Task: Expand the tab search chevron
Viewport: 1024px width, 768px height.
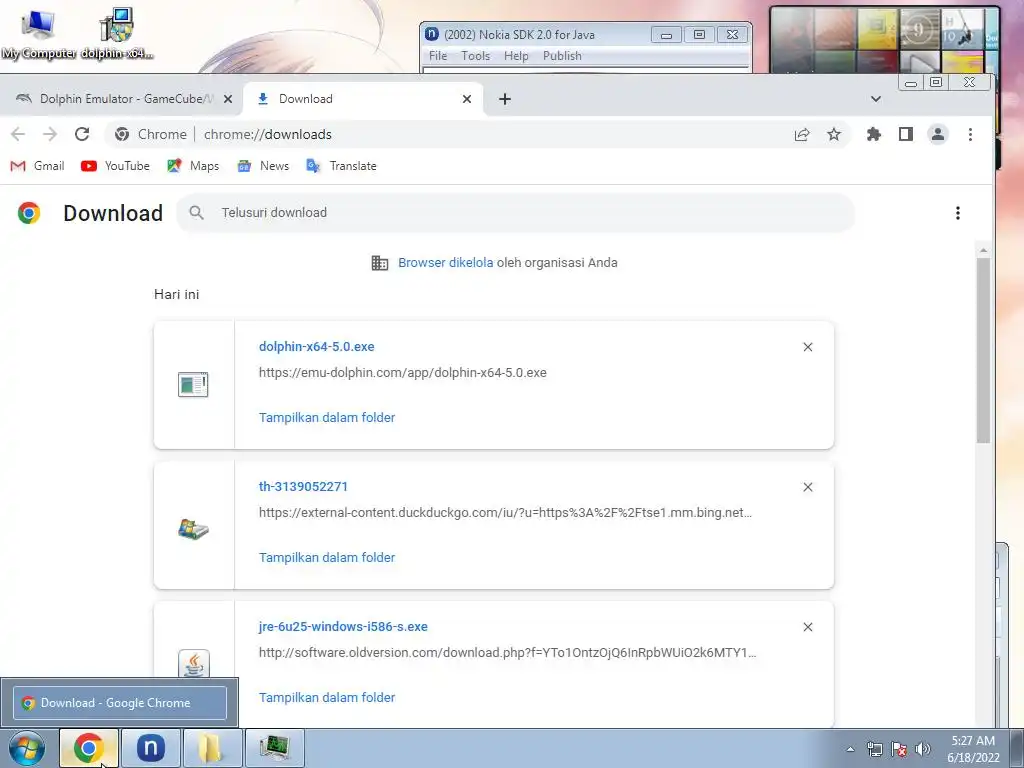Action: click(x=876, y=99)
